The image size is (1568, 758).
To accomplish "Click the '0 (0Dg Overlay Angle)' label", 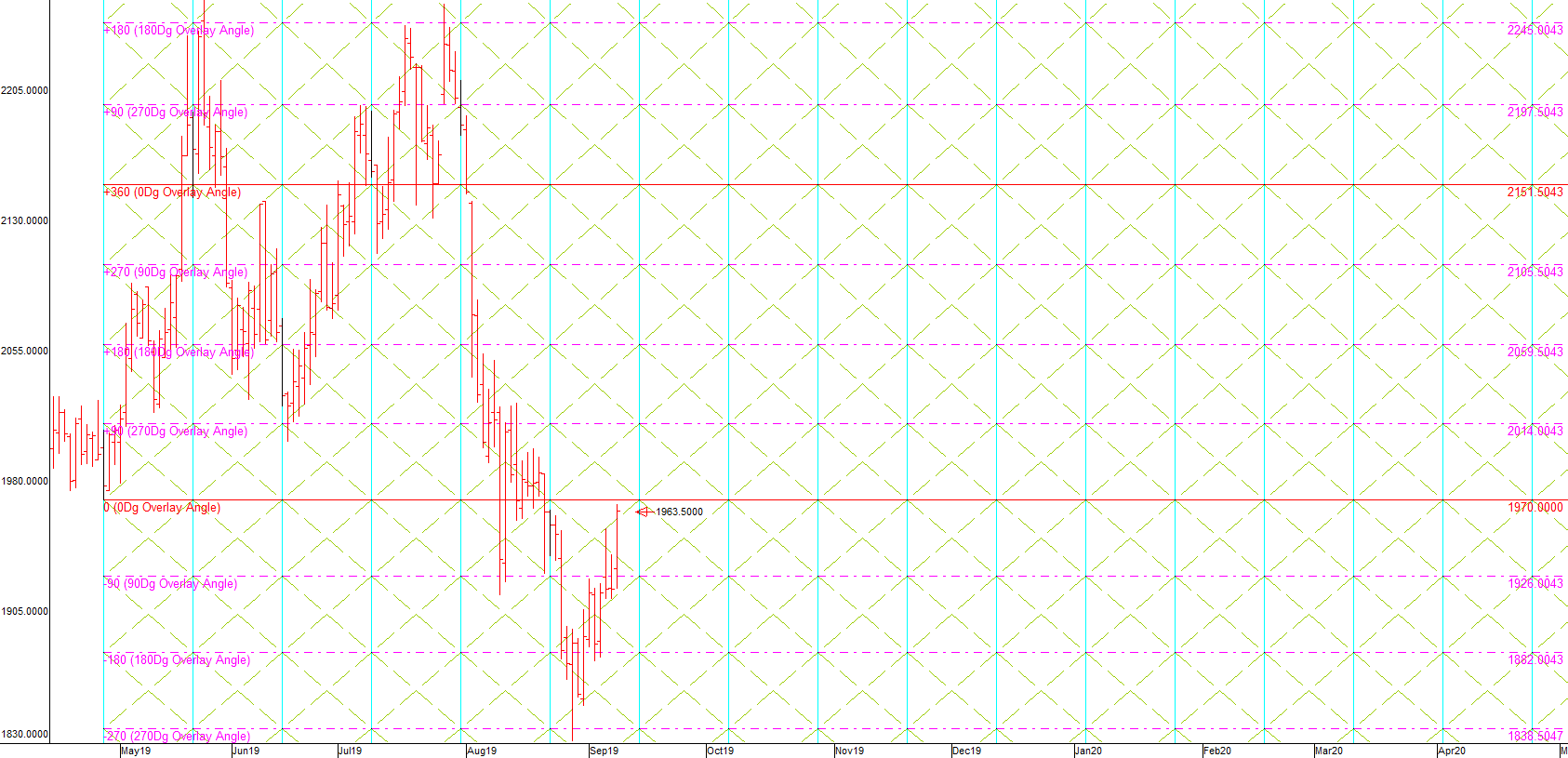I will pos(162,508).
